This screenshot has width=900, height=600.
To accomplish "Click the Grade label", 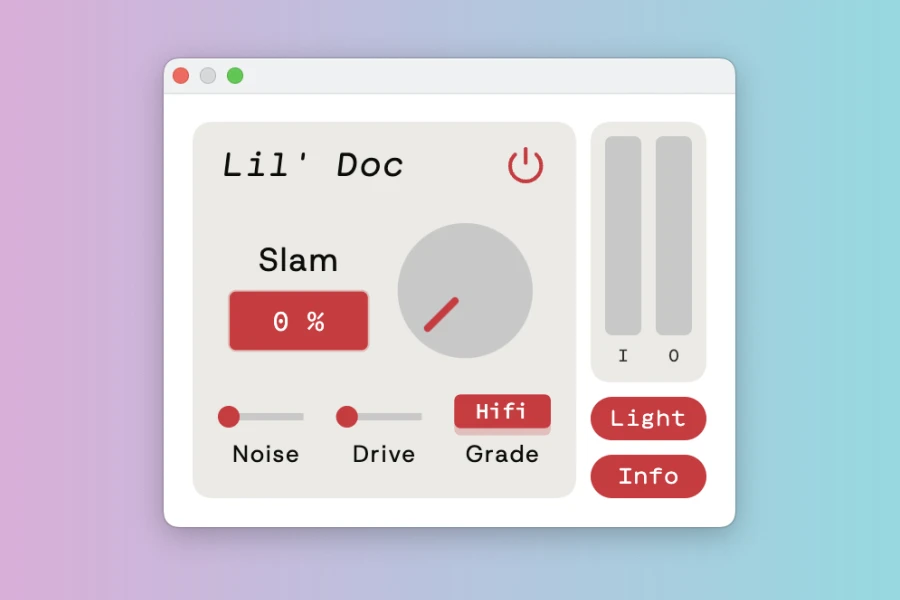I will 502,454.
